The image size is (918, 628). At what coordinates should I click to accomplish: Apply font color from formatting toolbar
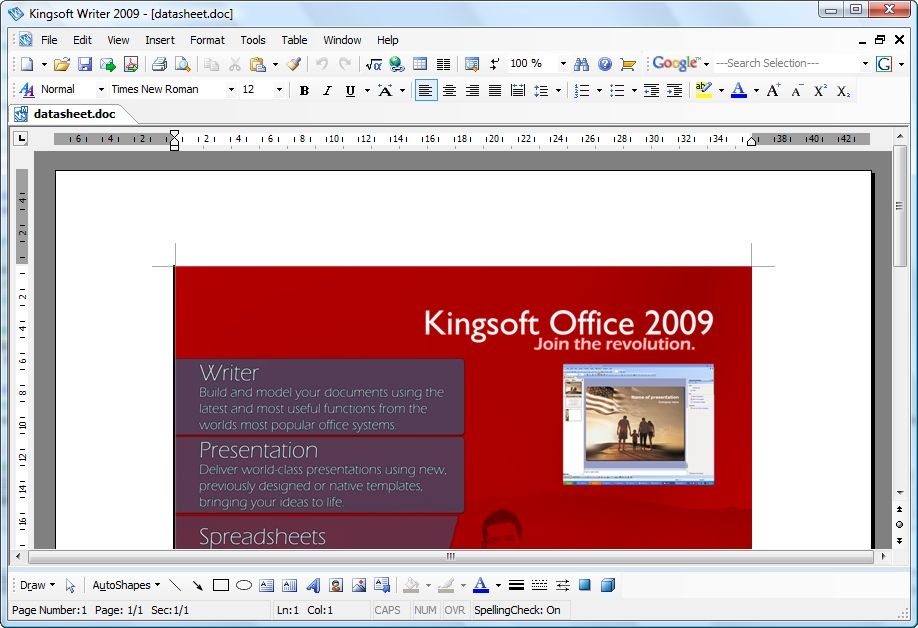pyautogui.click(x=739, y=91)
